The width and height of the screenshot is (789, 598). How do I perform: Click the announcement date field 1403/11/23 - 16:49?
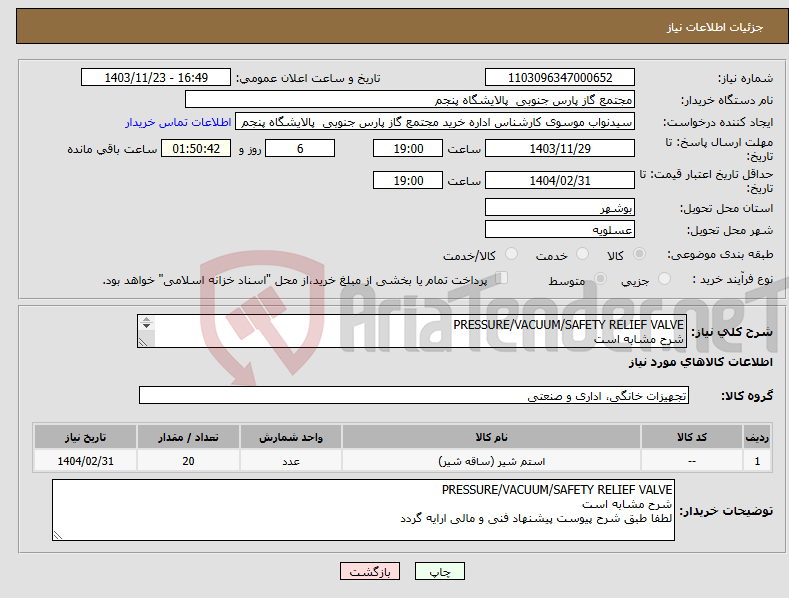pyautogui.click(x=156, y=78)
